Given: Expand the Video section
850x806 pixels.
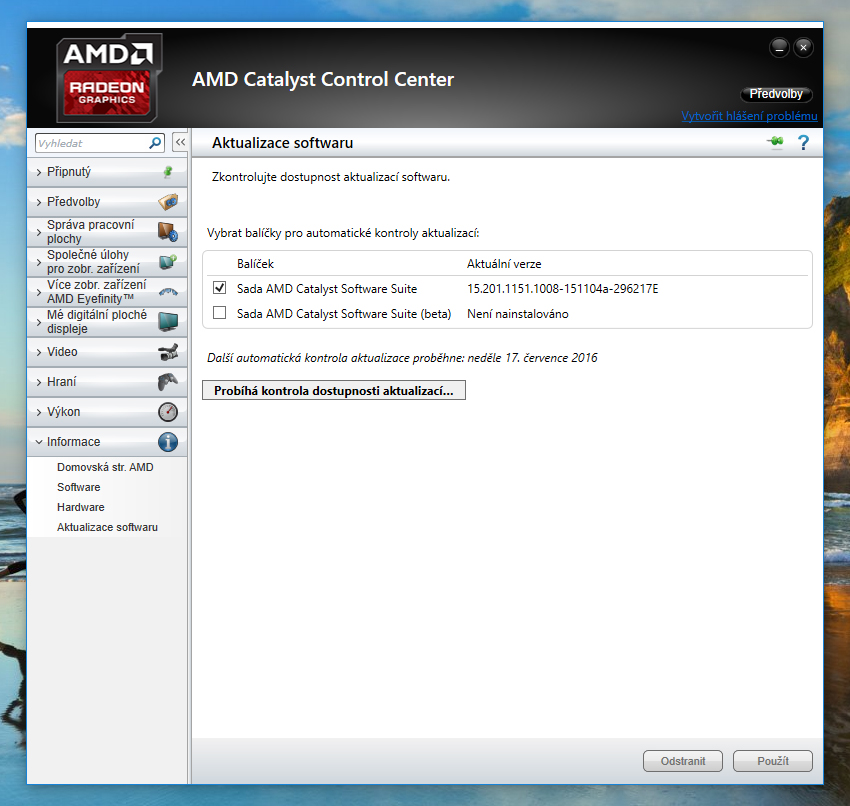Looking at the screenshot, I should pyautogui.click(x=107, y=352).
